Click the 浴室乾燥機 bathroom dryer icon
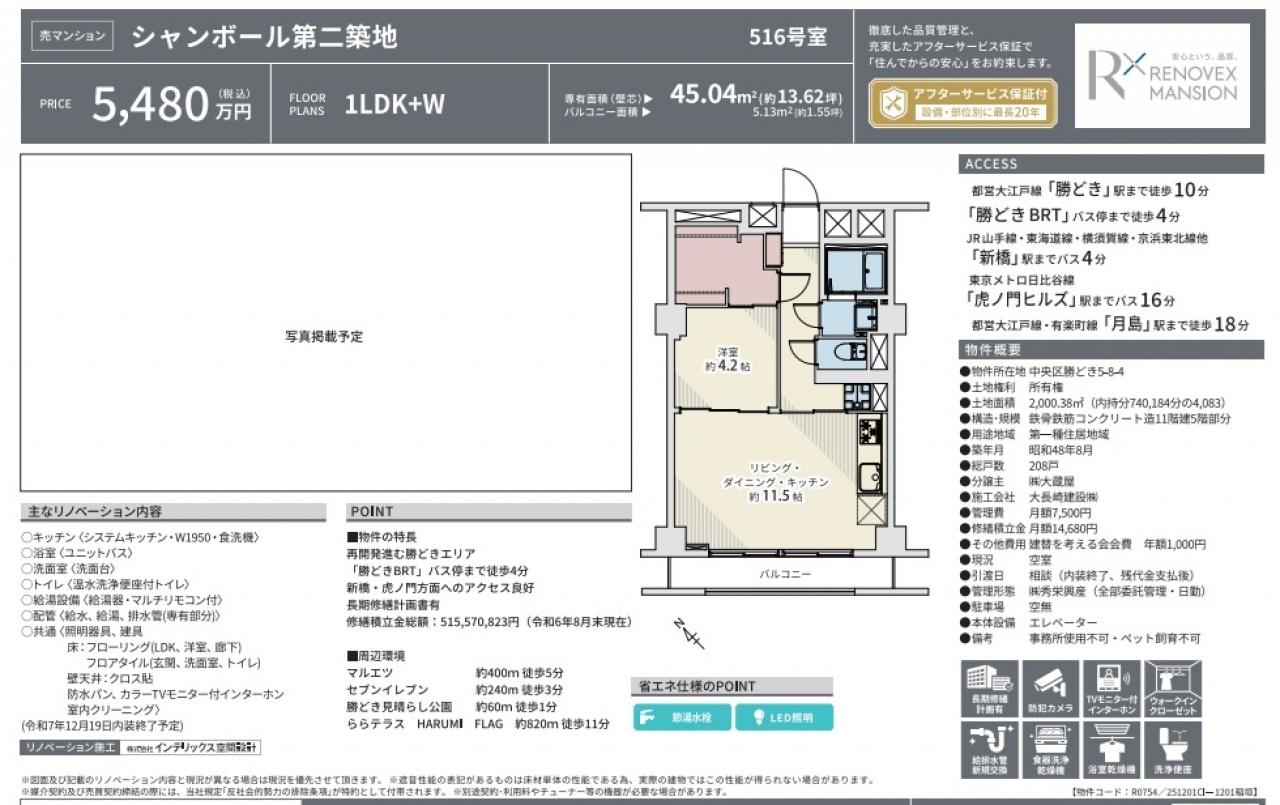This screenshot has width=1280, height=805. (x=1110, y=751)
